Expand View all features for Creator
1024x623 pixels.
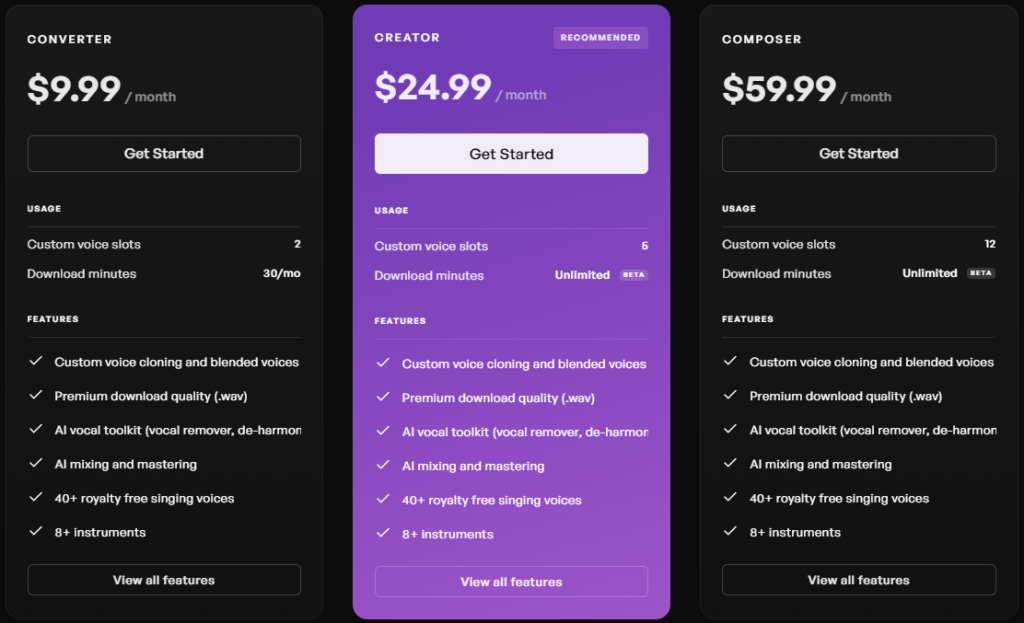pyautogui.click(x=511, y=582)
